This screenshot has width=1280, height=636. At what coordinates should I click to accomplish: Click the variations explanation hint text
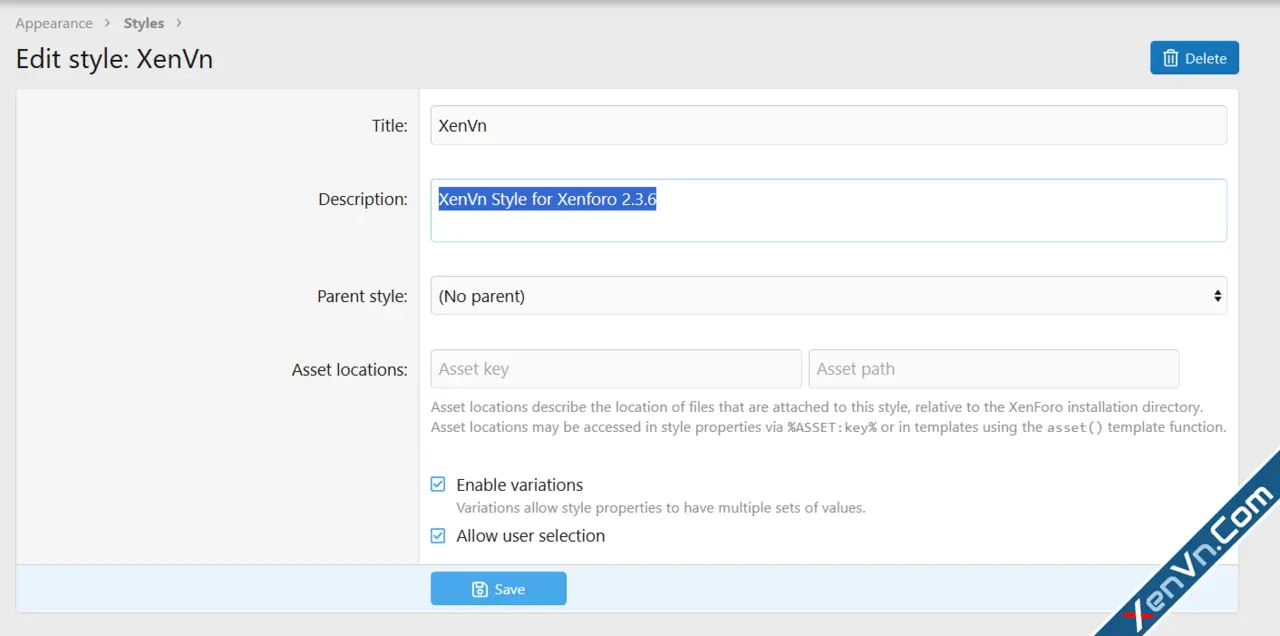pyautogui.click(x=660, y=508)
